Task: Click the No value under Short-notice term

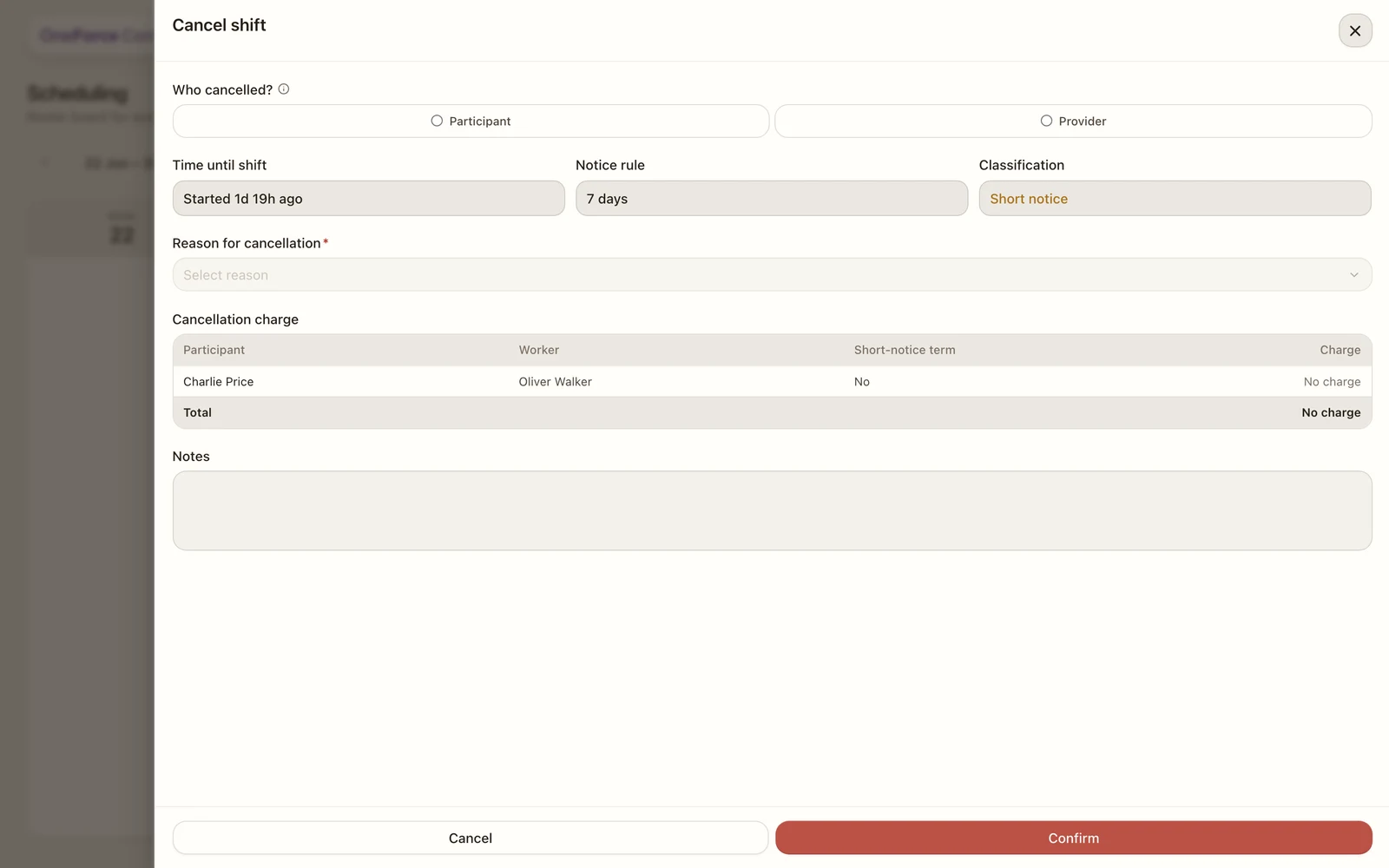Action: pos(862,382)
